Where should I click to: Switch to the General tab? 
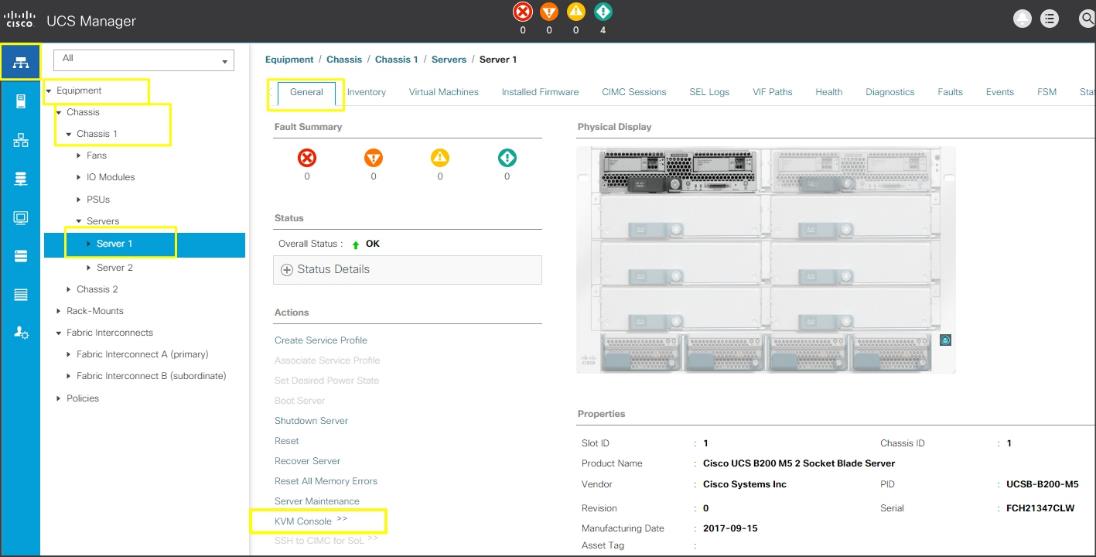click(x=306, y=93)
